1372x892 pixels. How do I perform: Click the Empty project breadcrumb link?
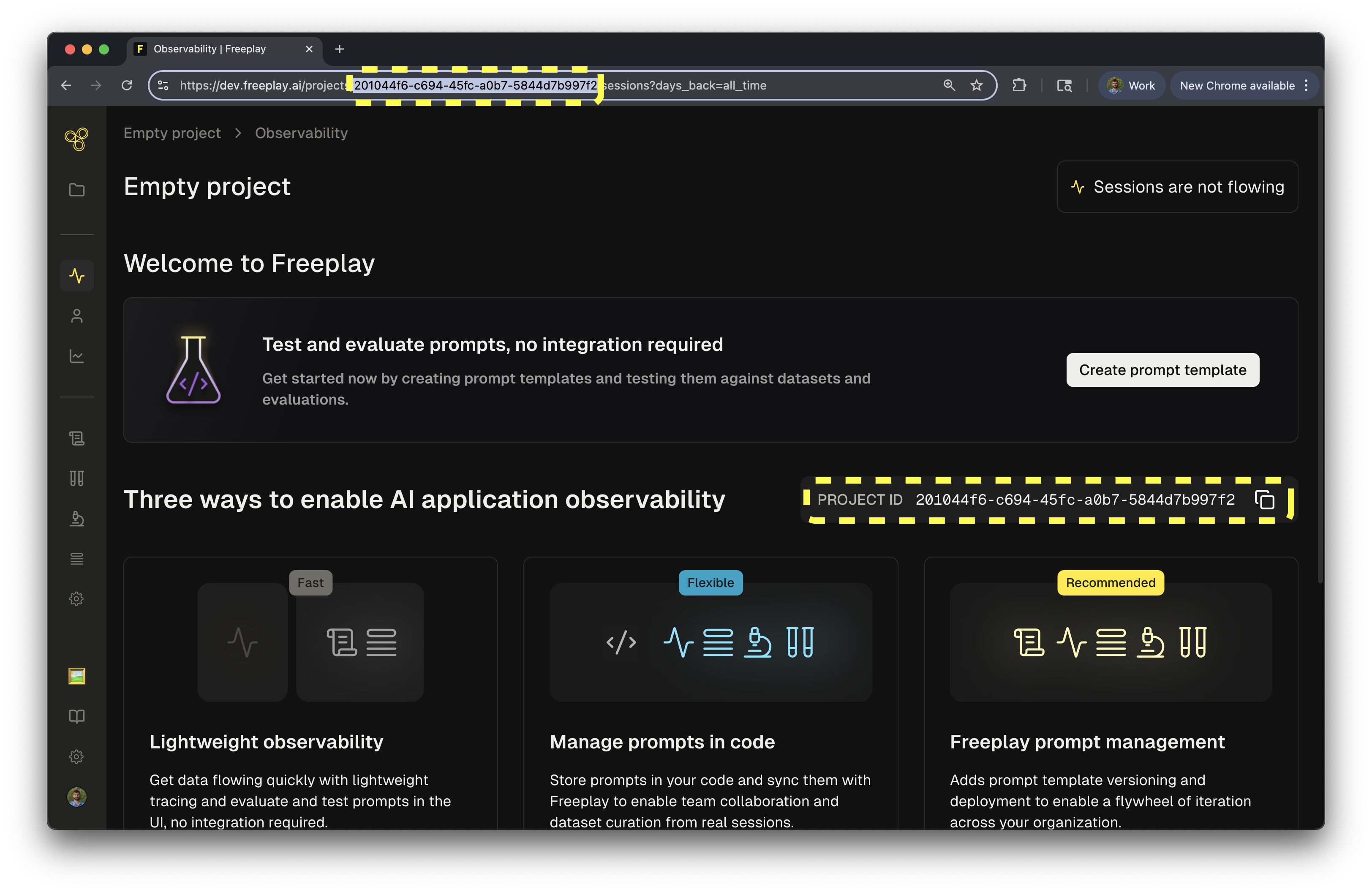(172, 133)
